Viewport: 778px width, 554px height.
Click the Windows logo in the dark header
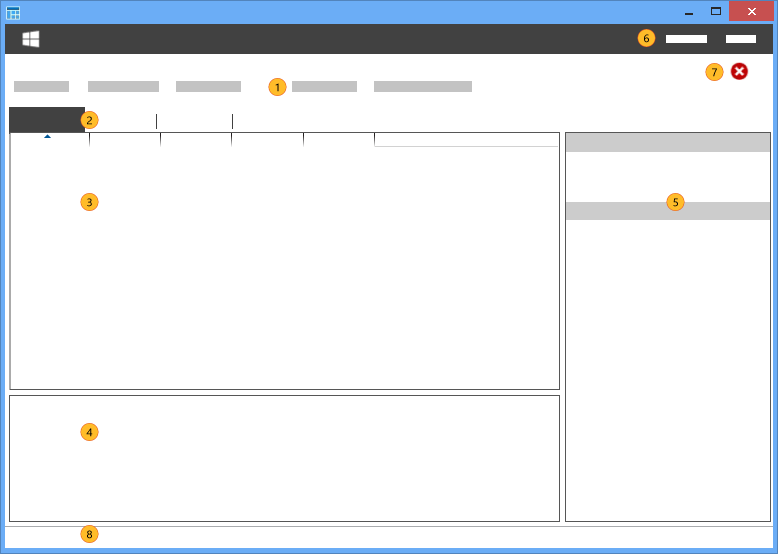[31, 39]
